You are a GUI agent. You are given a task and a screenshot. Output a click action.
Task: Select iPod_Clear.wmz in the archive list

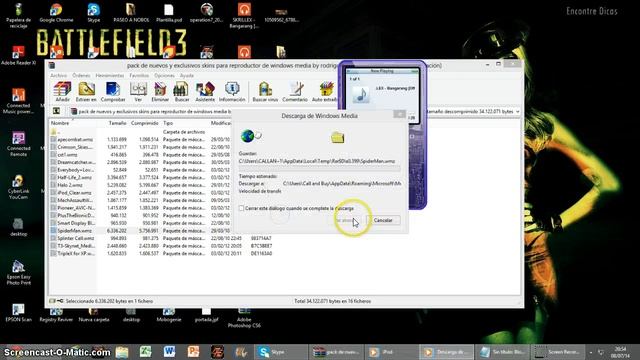tap(74, 193)
